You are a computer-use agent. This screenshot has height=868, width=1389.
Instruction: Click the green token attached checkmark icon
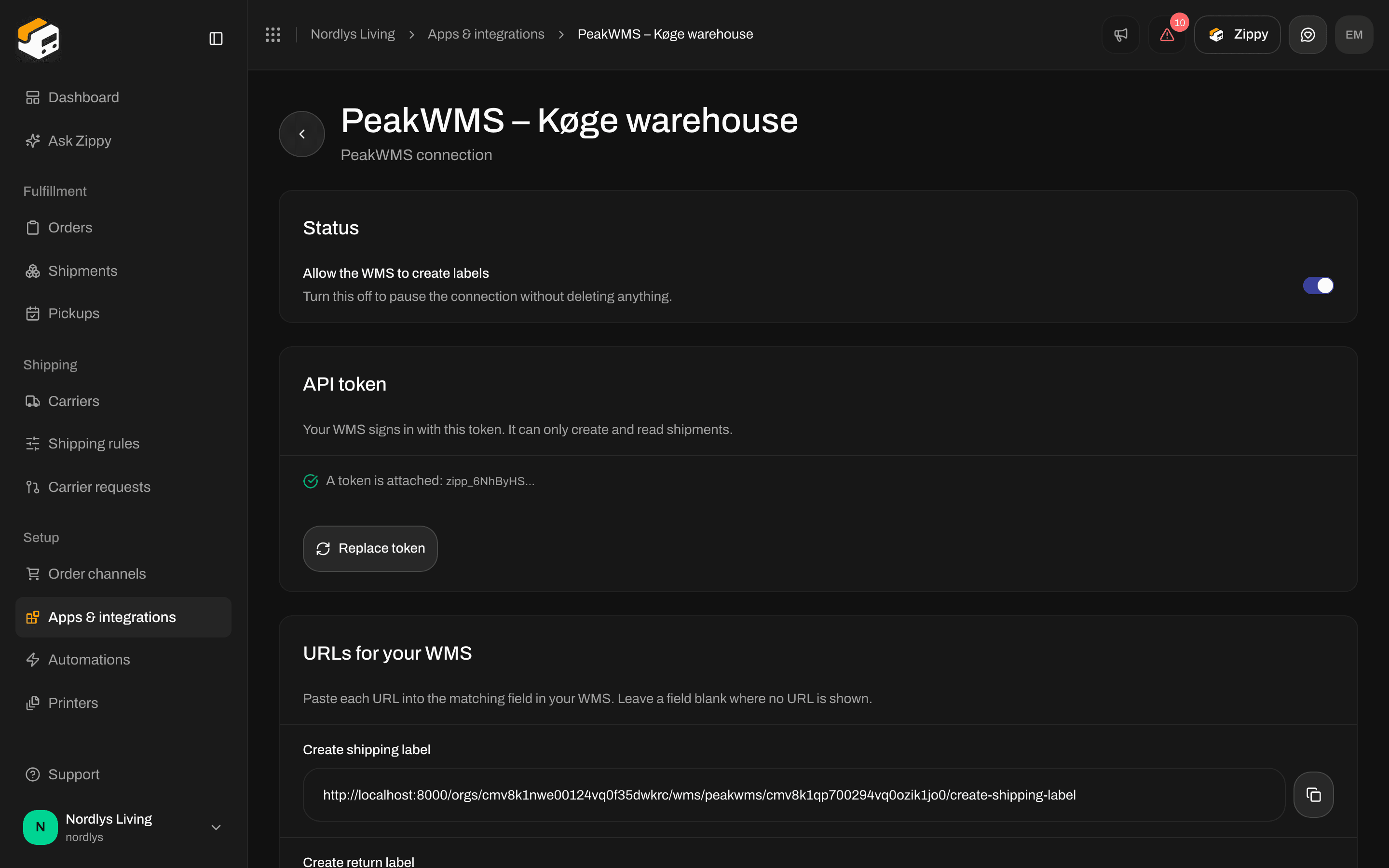311,481
